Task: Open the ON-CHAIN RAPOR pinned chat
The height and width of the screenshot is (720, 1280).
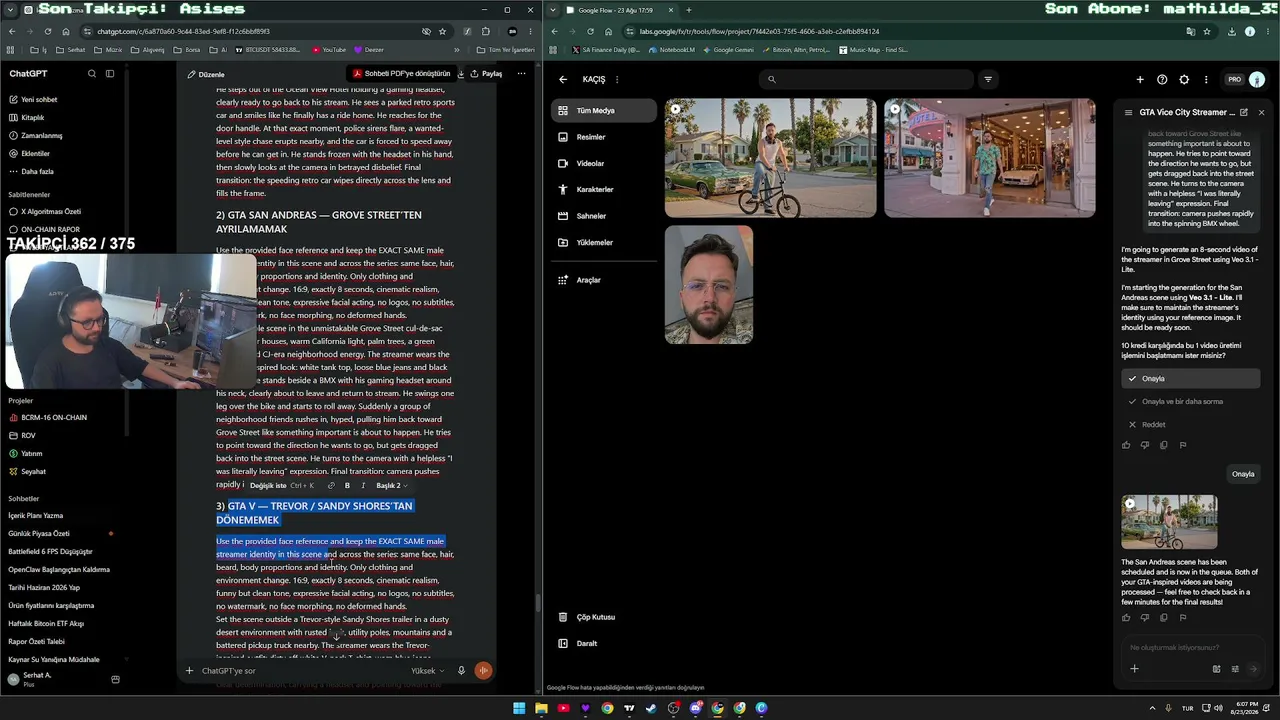Action: [50, 230]
